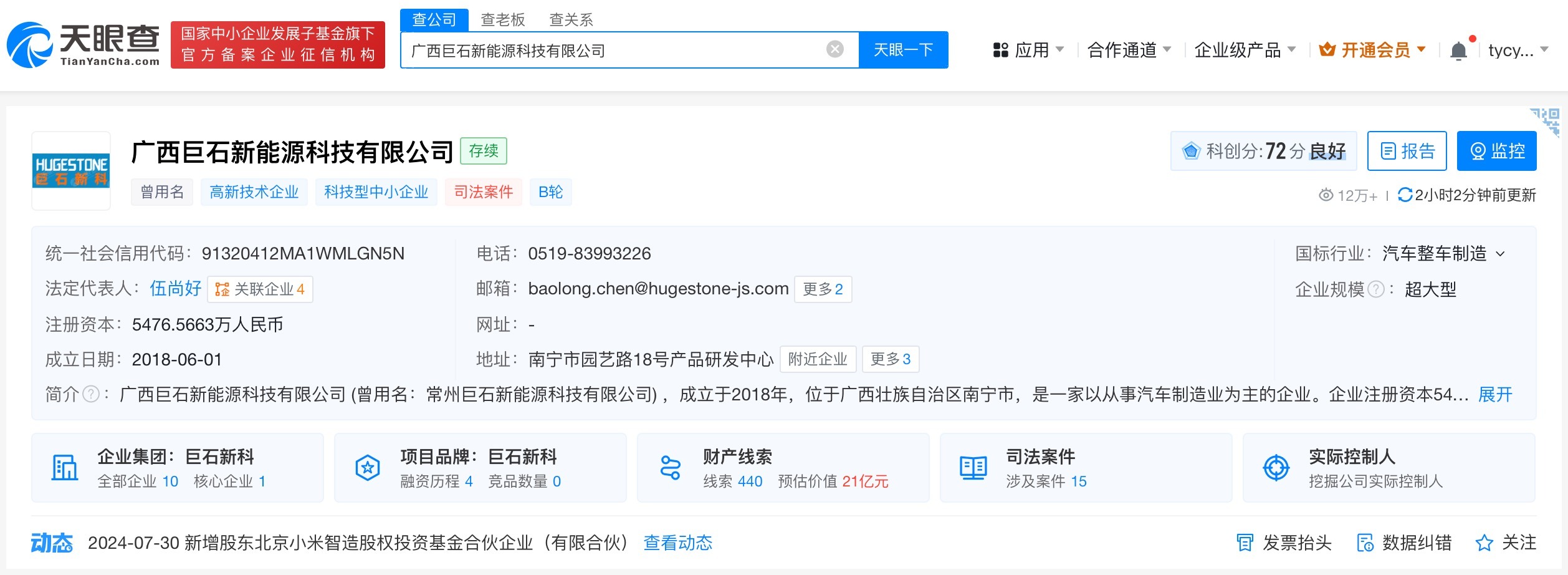Open the 查看动态 link
The image size is (1568, 575).
(x=678, y=543)
